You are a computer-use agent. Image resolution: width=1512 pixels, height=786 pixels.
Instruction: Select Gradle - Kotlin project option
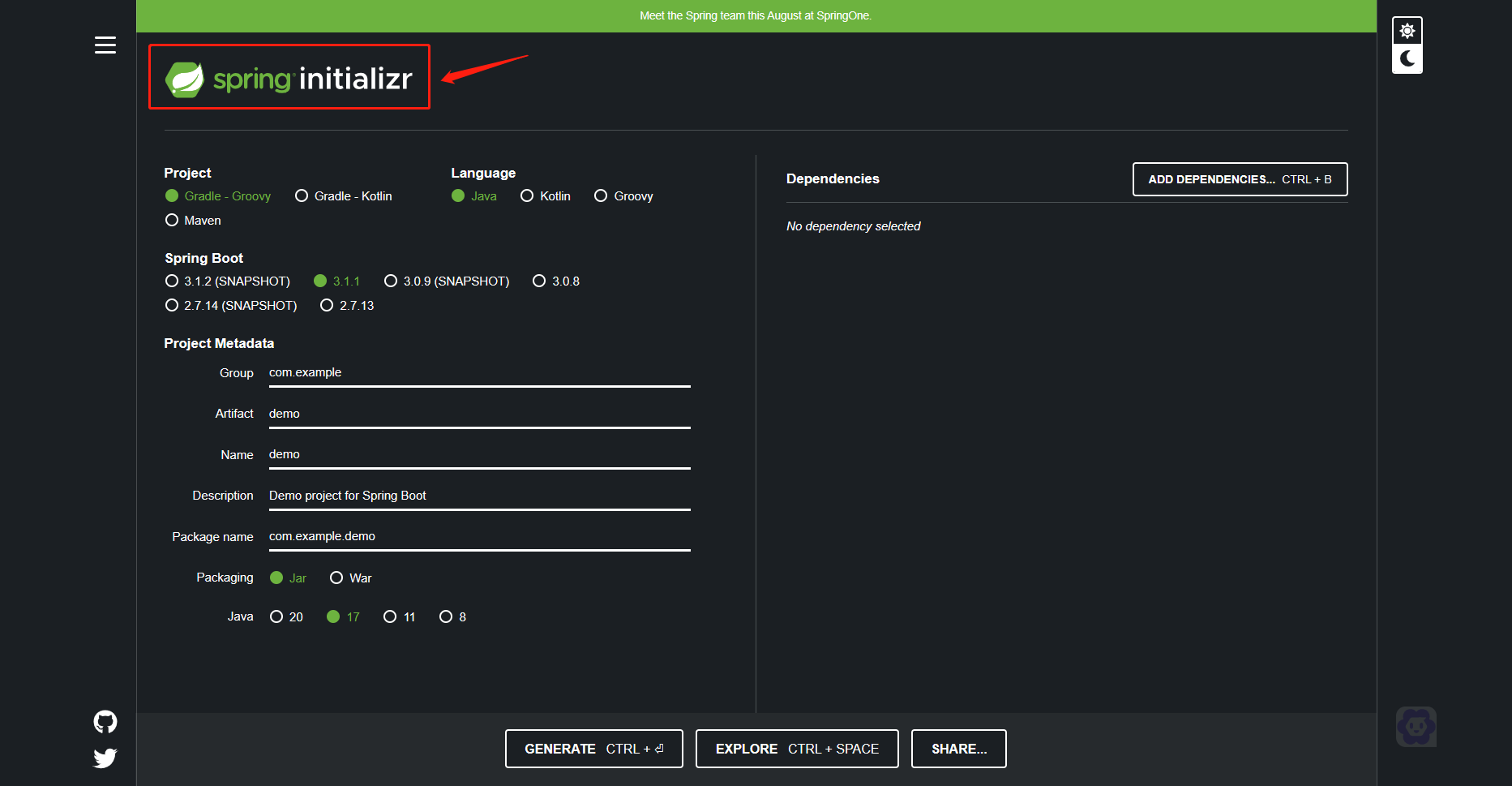click(302, 195)
